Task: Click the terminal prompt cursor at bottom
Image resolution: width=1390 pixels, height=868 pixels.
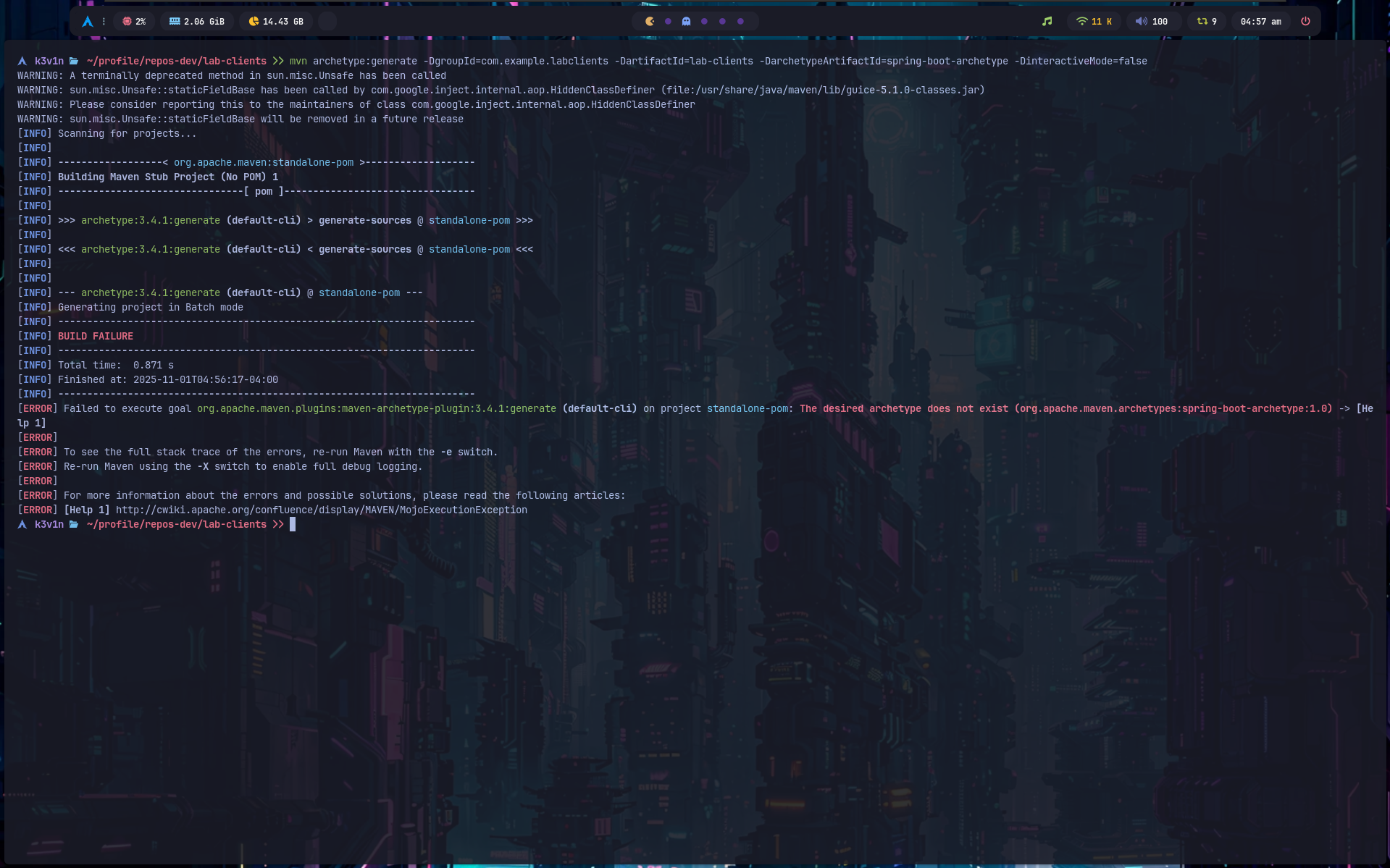Action: 293,525
